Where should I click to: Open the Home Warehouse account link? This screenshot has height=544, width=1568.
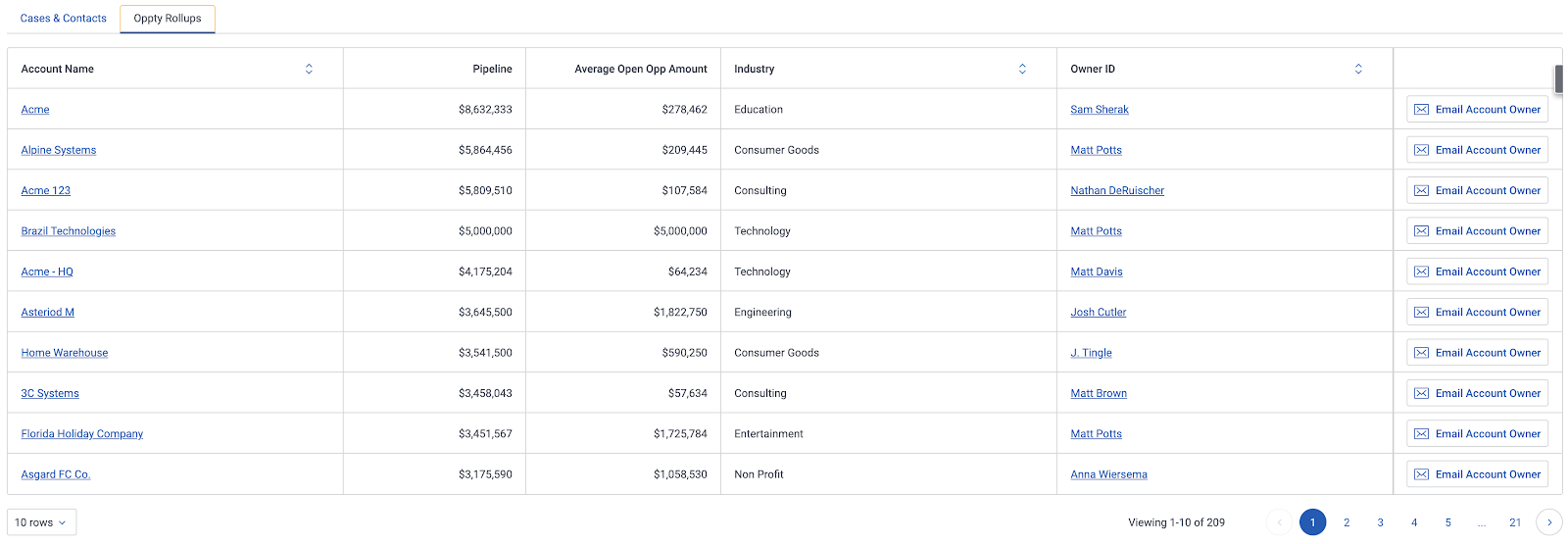[65, 353]
